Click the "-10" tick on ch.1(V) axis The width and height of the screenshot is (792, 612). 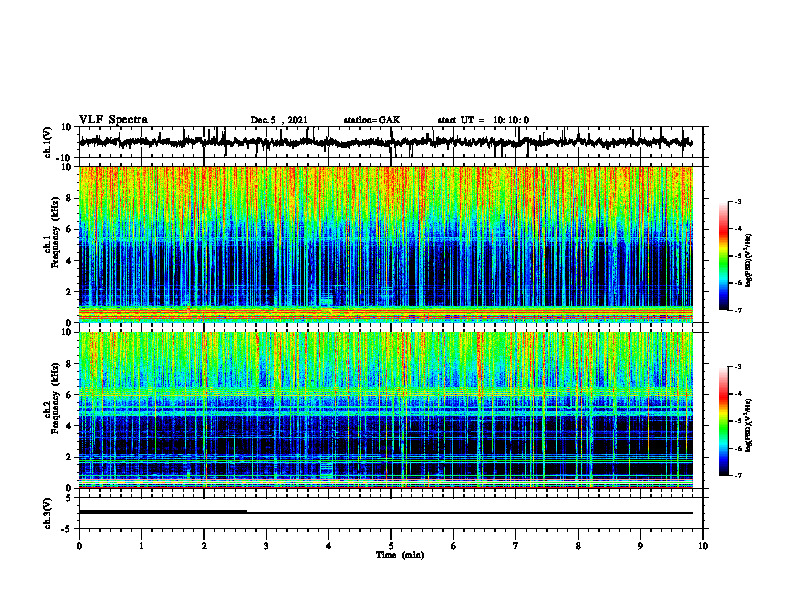pos(65,158)
